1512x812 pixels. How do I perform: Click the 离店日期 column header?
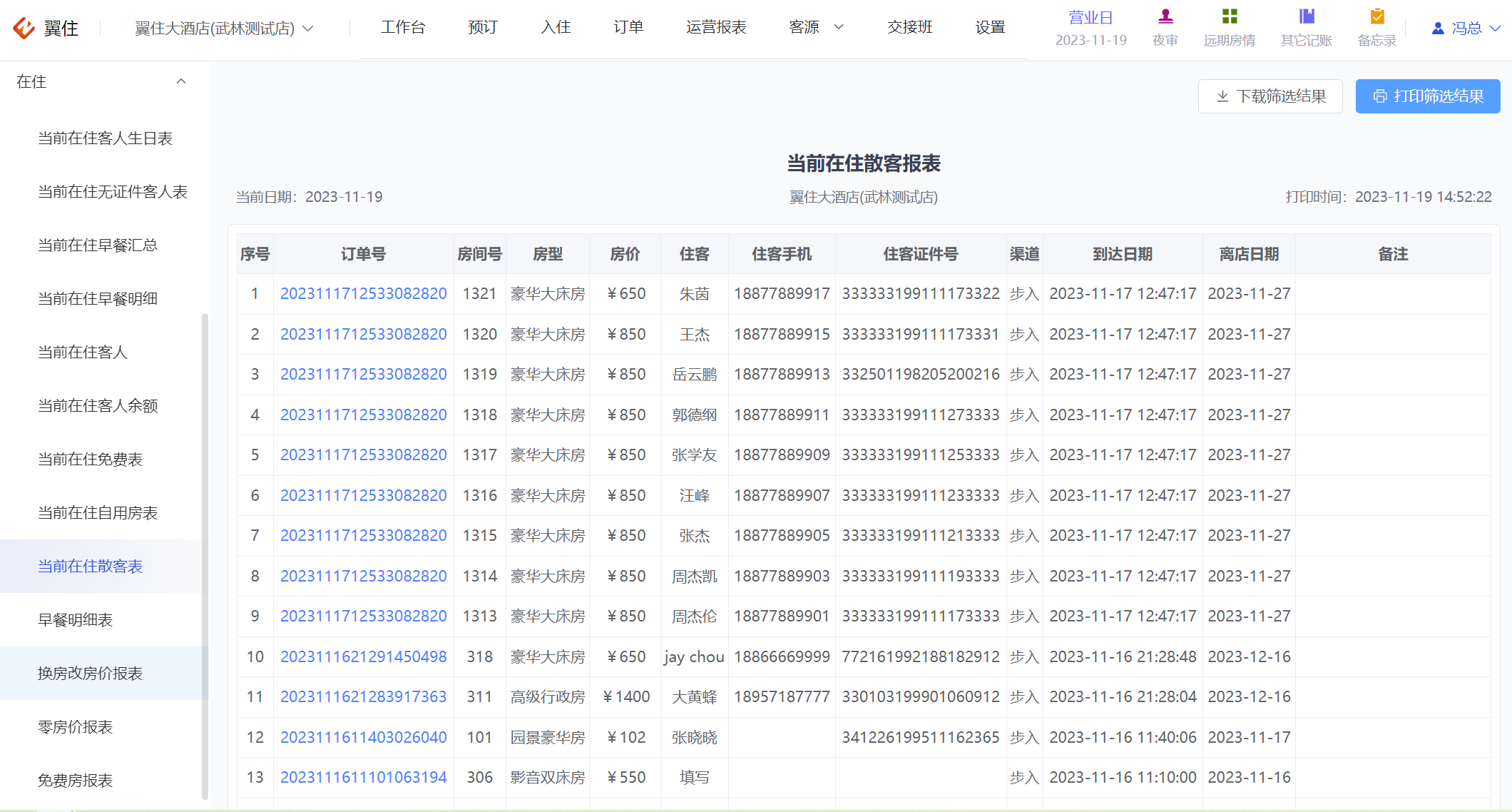(1249, 254)
